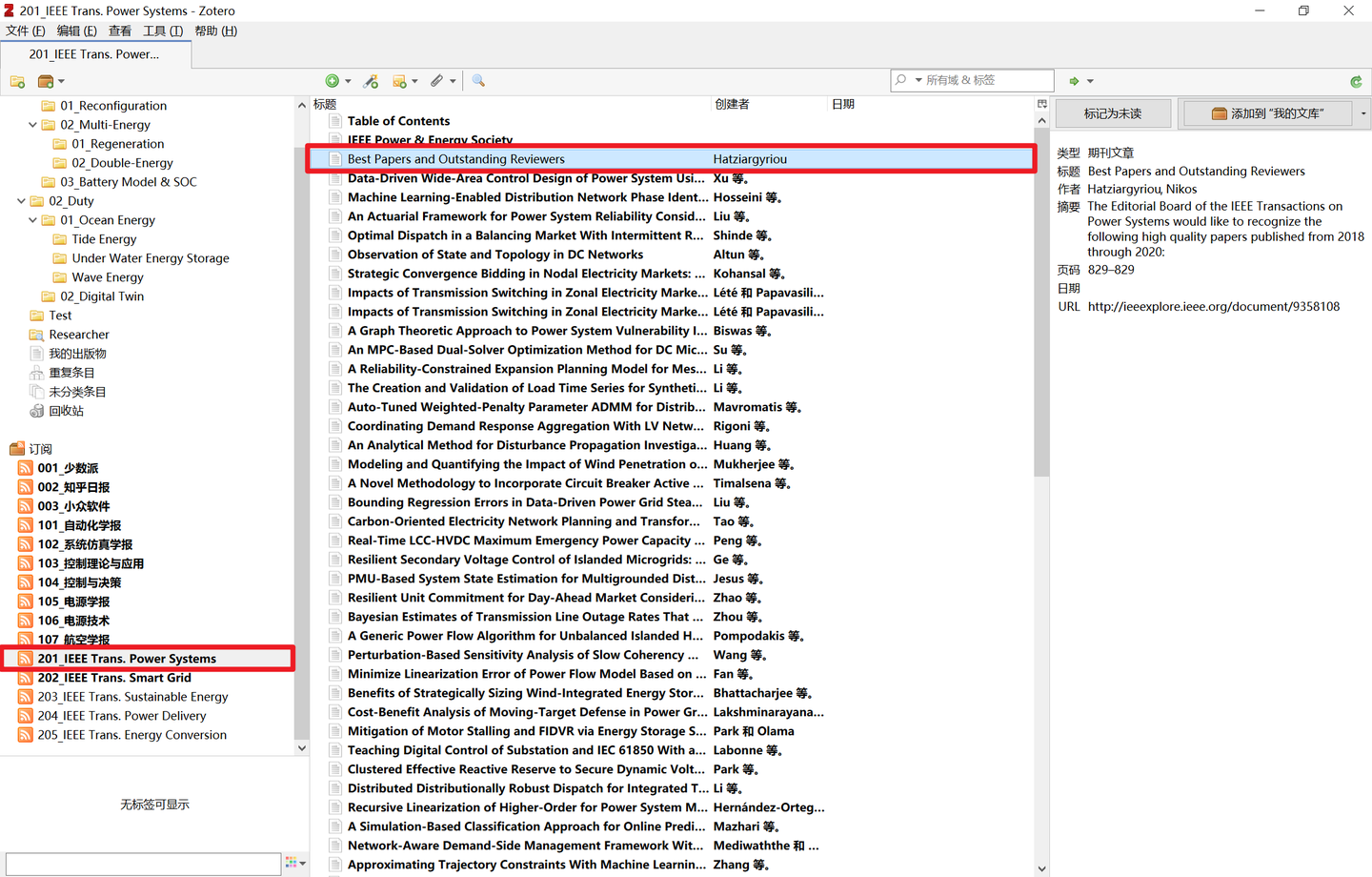Click the 标记为未读 button
This screenshot has width=1372, height=877.
1113,112
